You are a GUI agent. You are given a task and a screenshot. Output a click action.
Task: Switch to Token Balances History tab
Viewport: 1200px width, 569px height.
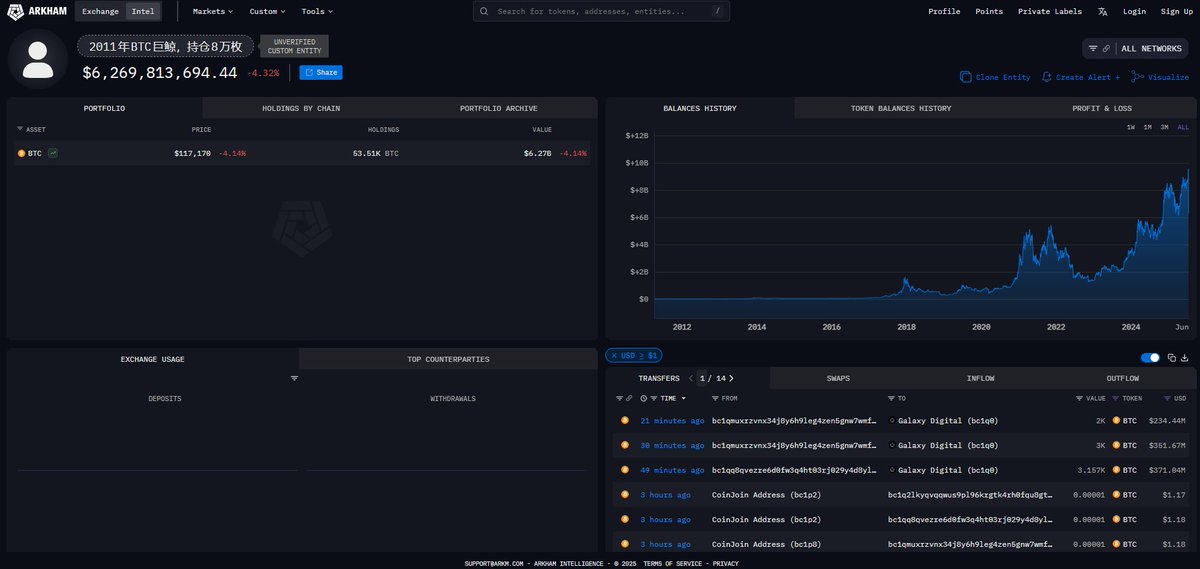tap(901, 108)
